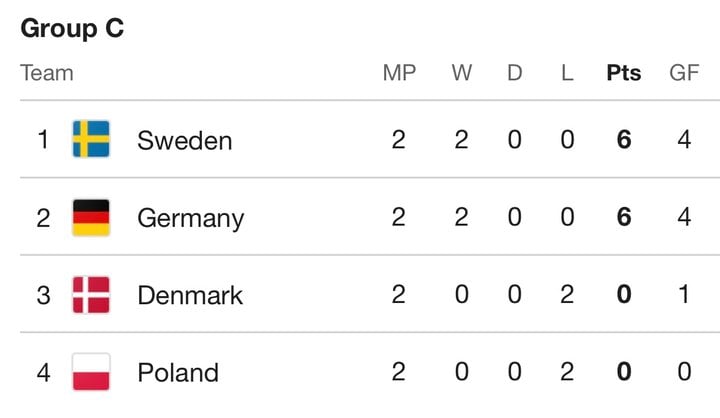Image resolution: width=720 pixels, height=418 pixels.
Task: Click the D column header
Action: [515, 73]
